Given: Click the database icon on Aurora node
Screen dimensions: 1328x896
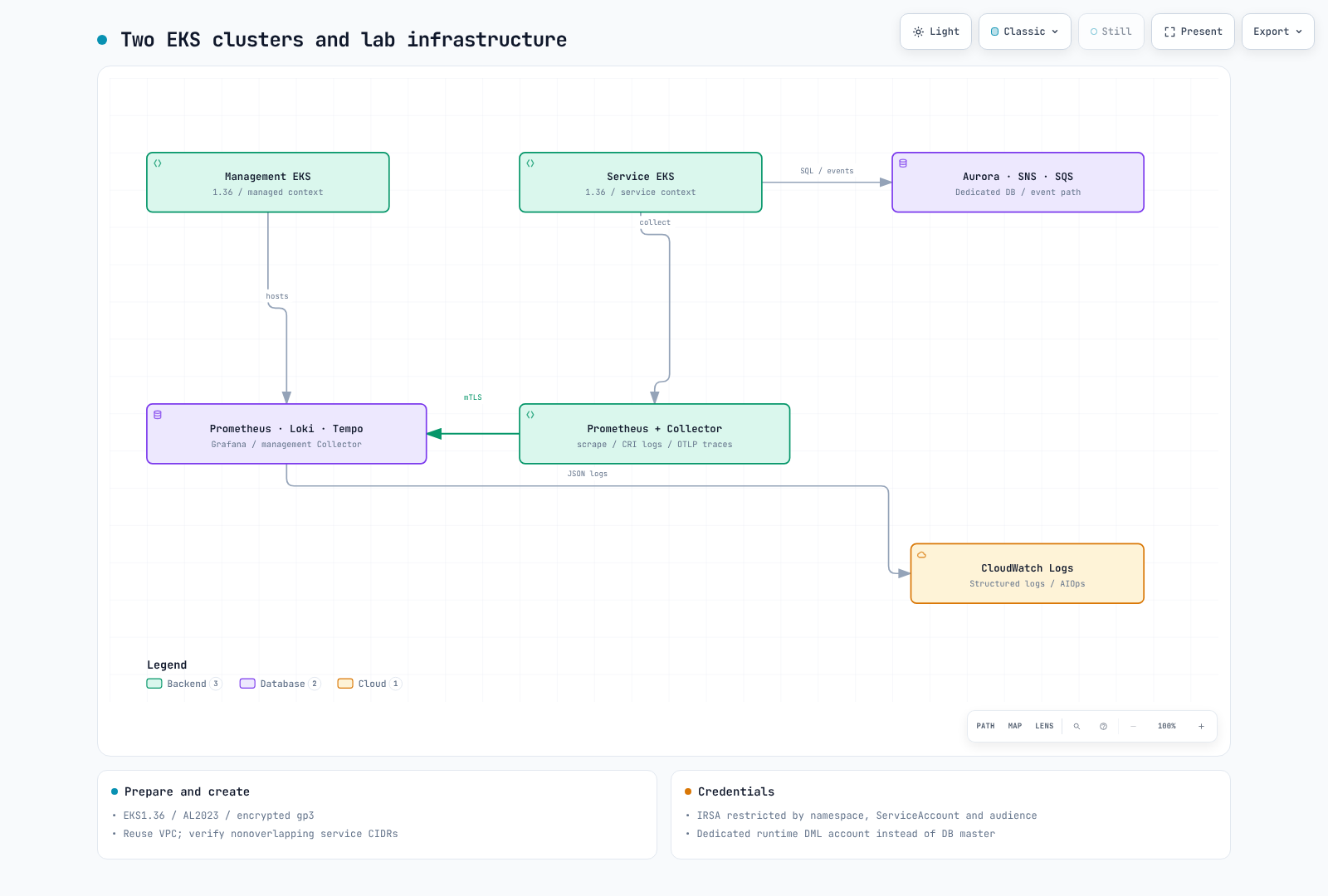Looking at the screenshot, I should (x=903, y=163).
